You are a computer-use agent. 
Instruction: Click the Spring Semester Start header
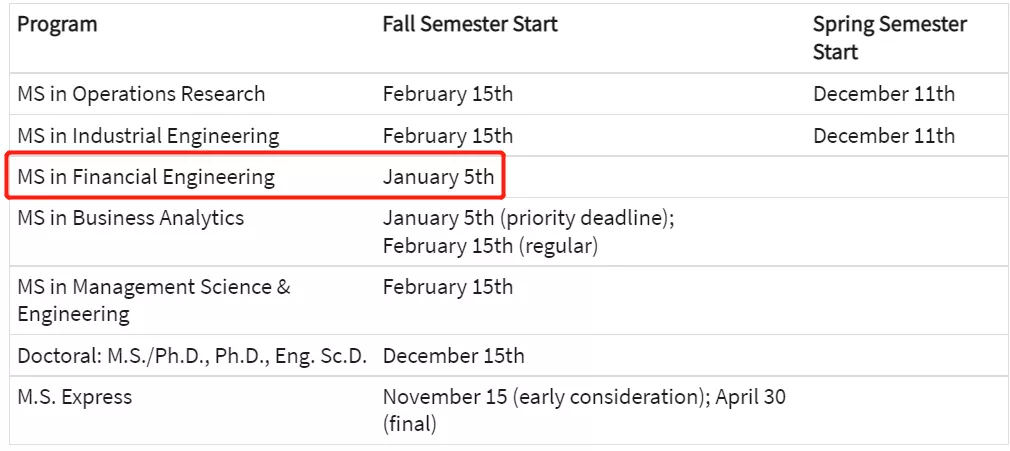tap(889, 38)
